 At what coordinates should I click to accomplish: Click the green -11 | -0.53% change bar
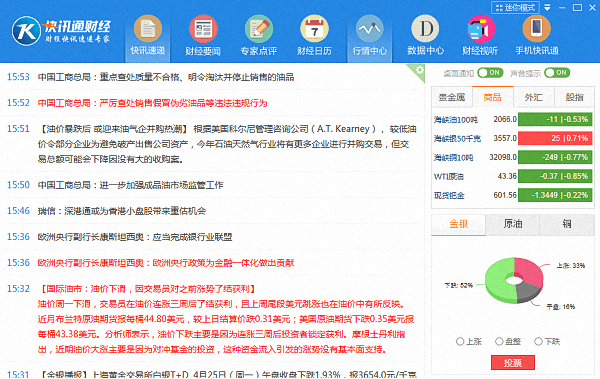(555, 119)
